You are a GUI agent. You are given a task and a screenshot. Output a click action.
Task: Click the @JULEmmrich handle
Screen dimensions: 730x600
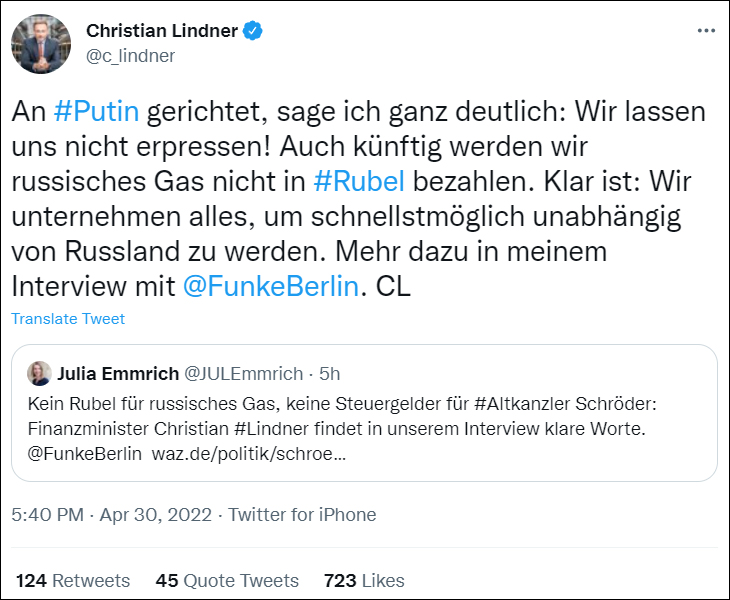[244, 374]
